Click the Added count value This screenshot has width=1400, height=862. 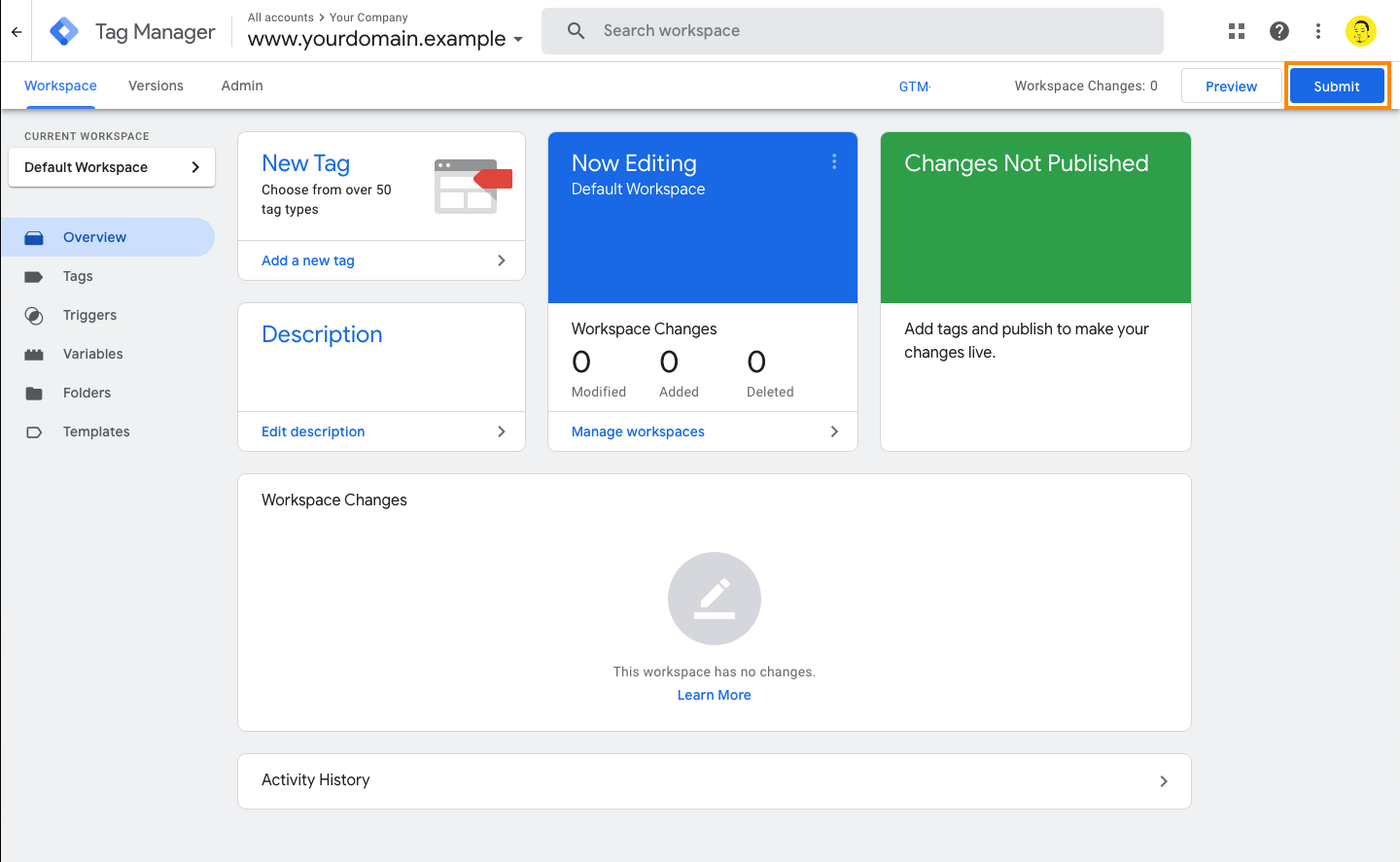pos(669,362)
